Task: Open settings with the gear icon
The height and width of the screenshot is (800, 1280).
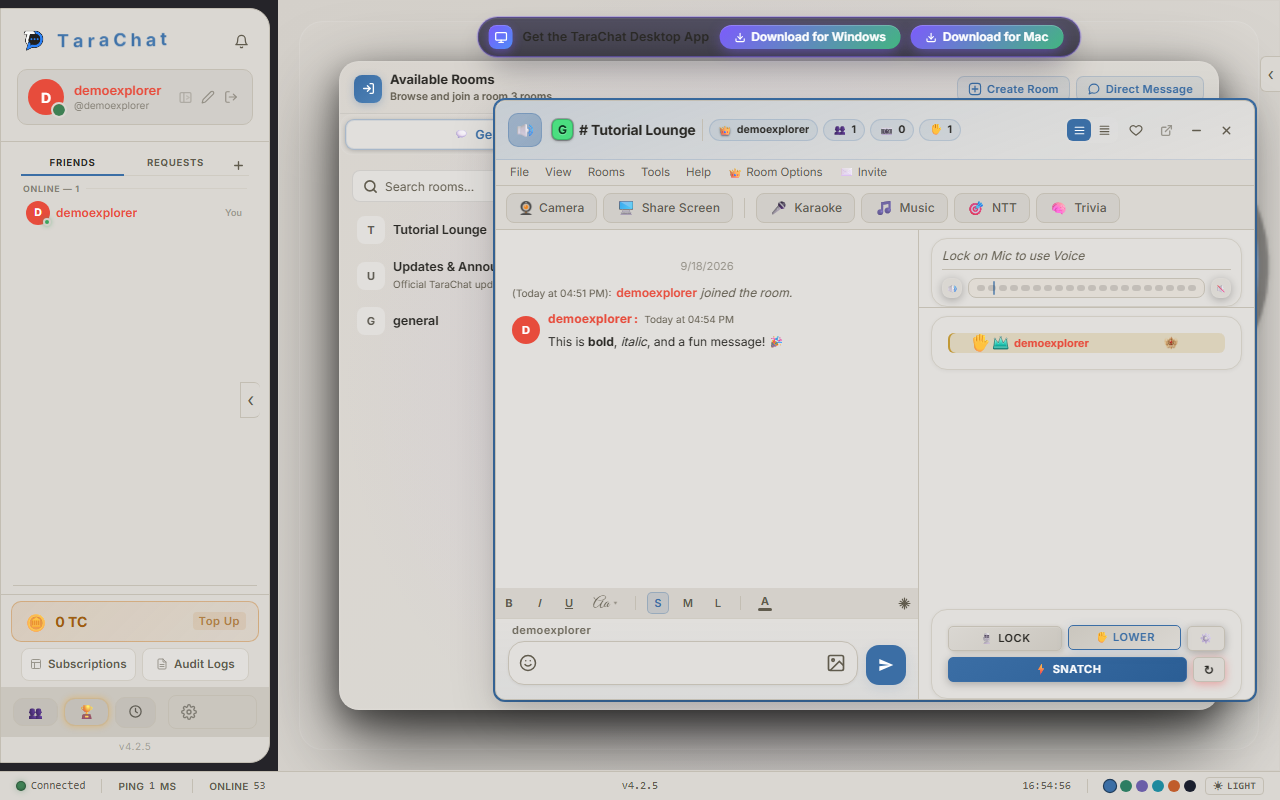Action: 189,712
